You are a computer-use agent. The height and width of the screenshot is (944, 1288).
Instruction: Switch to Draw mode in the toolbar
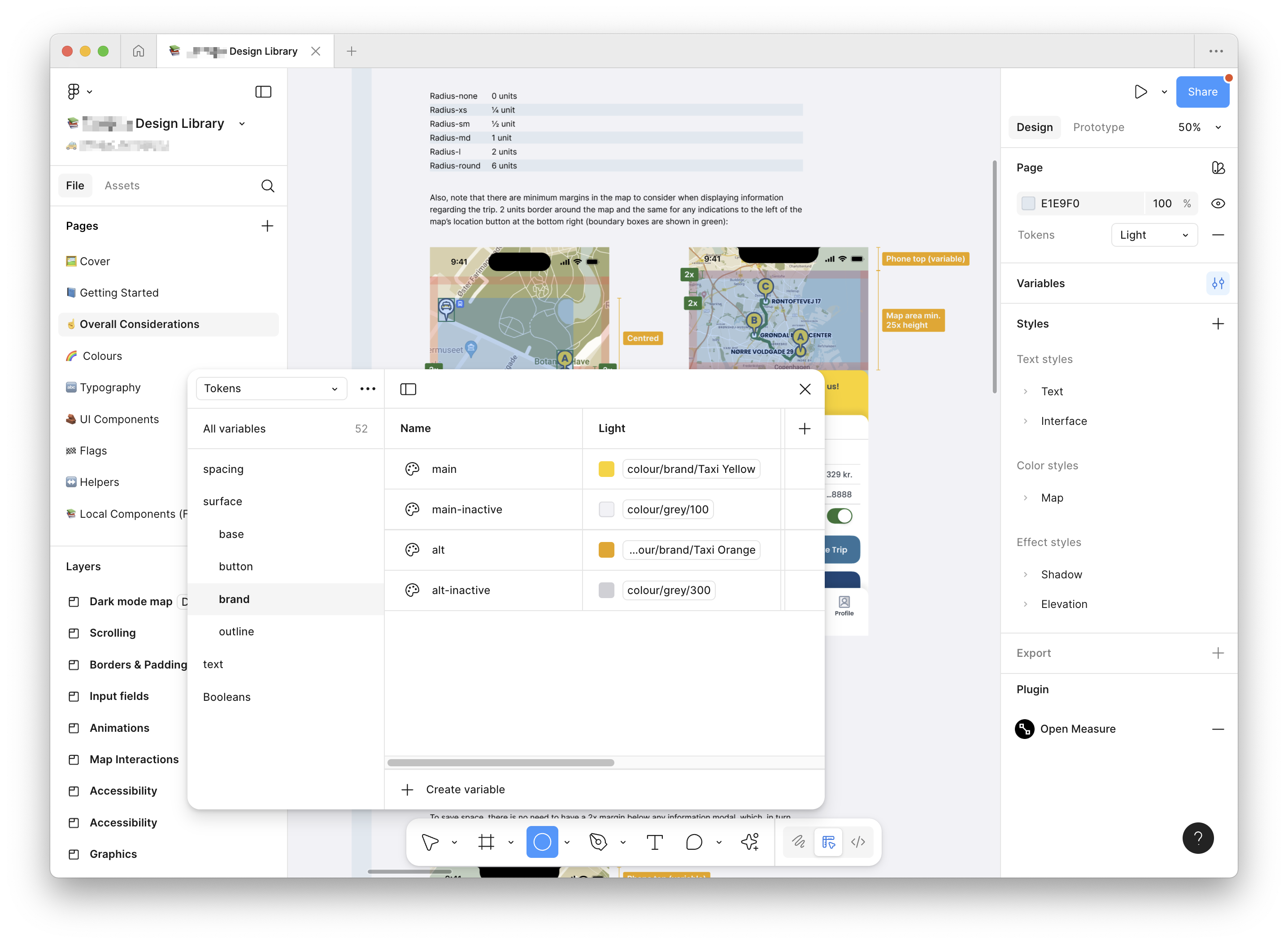coord(799,842)
